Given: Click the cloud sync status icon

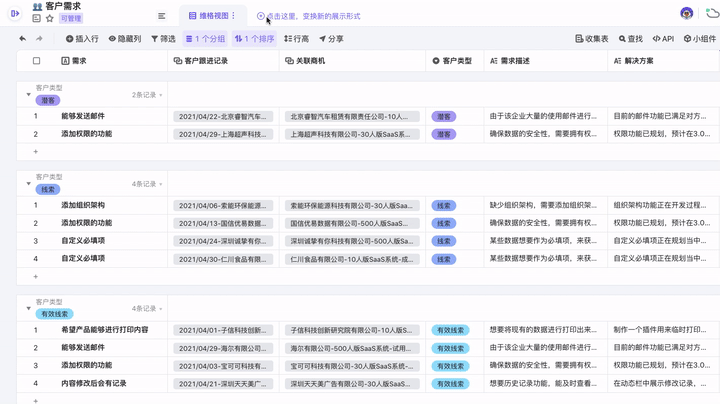Looking at the screenshot, I should point(712,13).
